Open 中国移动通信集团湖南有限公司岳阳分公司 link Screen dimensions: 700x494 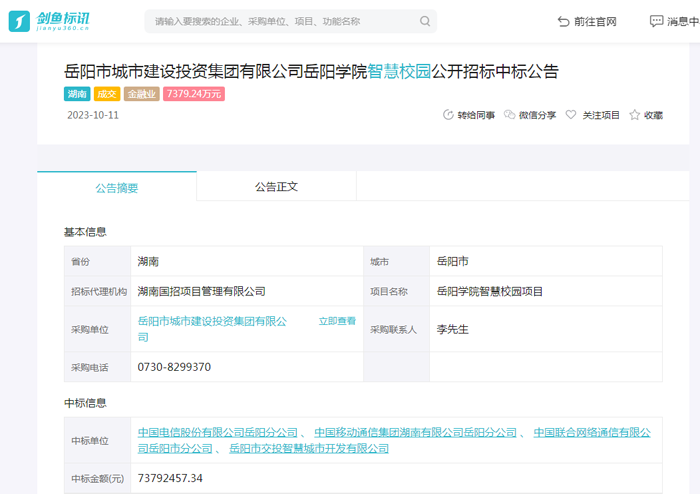tap(415, 432)
